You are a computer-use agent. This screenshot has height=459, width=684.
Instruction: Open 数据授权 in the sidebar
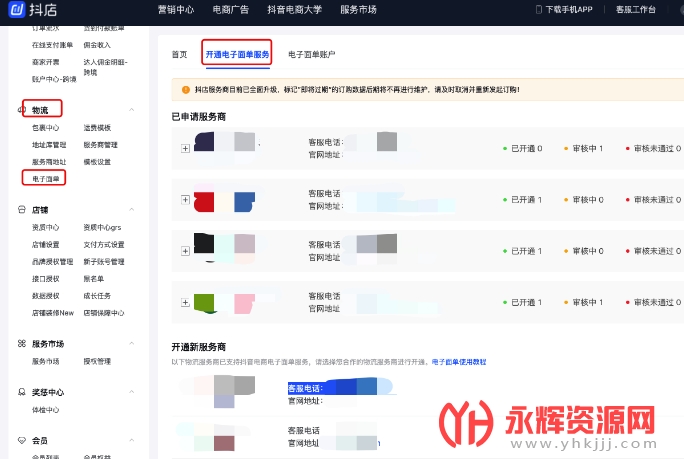tap(45, 295)
